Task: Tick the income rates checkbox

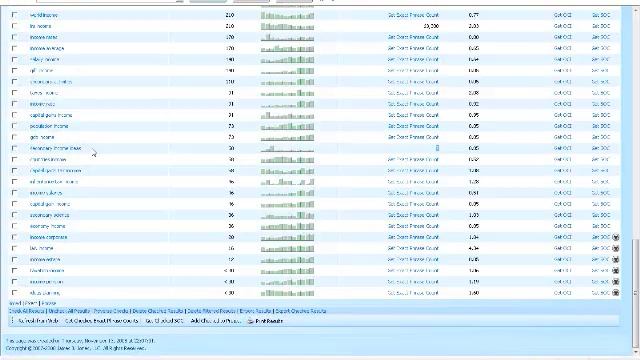Action: 15,37
